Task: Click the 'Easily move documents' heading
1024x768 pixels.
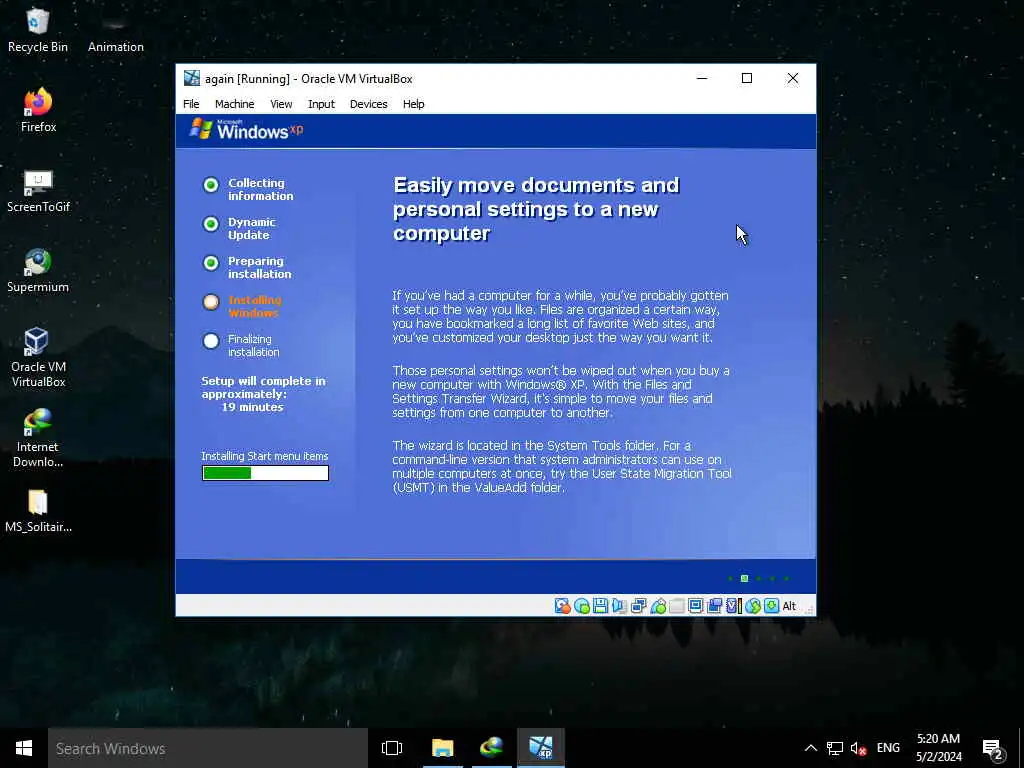Action: [x=536, y=209]
